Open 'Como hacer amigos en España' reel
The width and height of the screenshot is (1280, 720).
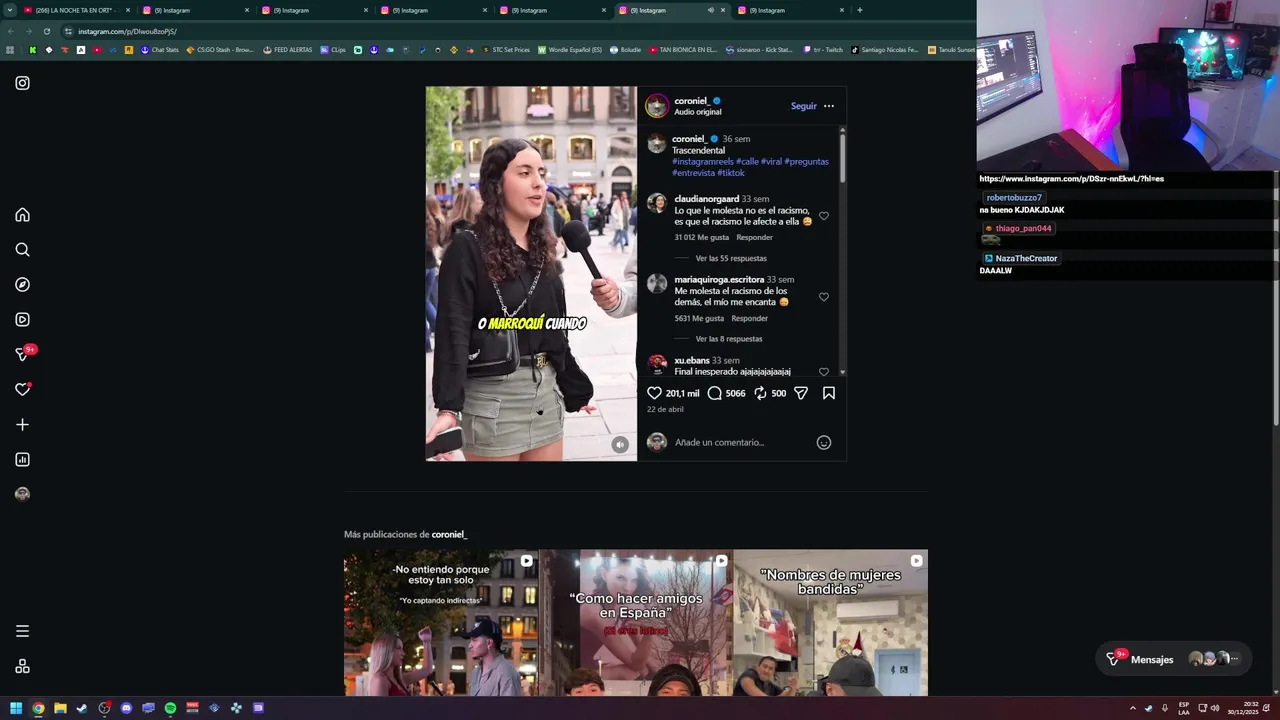636,623
